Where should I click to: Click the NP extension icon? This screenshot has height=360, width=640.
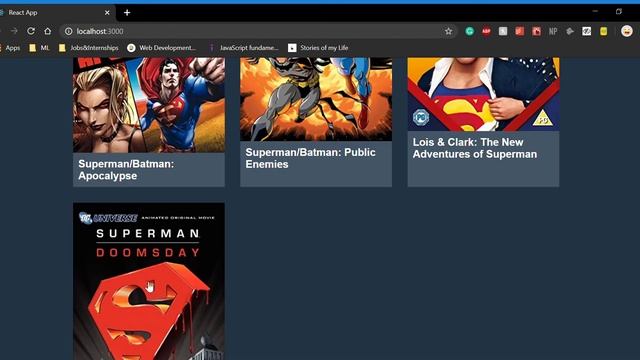(553, 31)
